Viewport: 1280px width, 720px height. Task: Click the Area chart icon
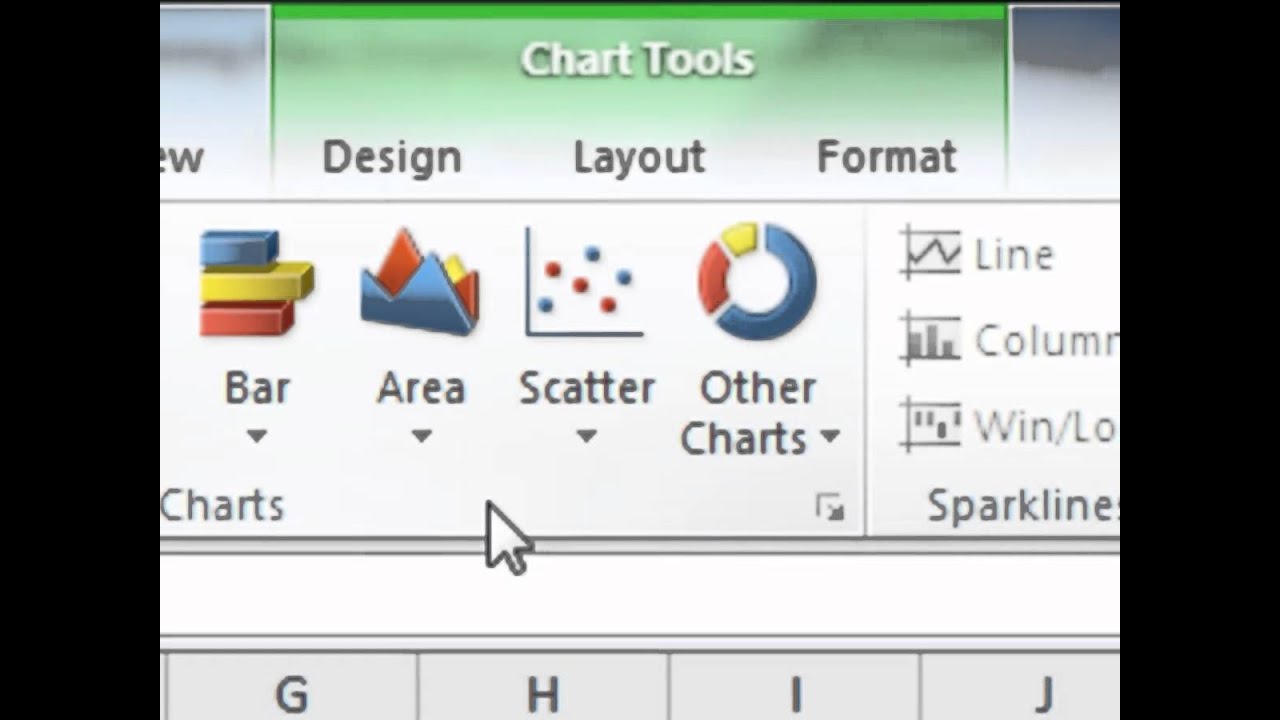point(420,284)
